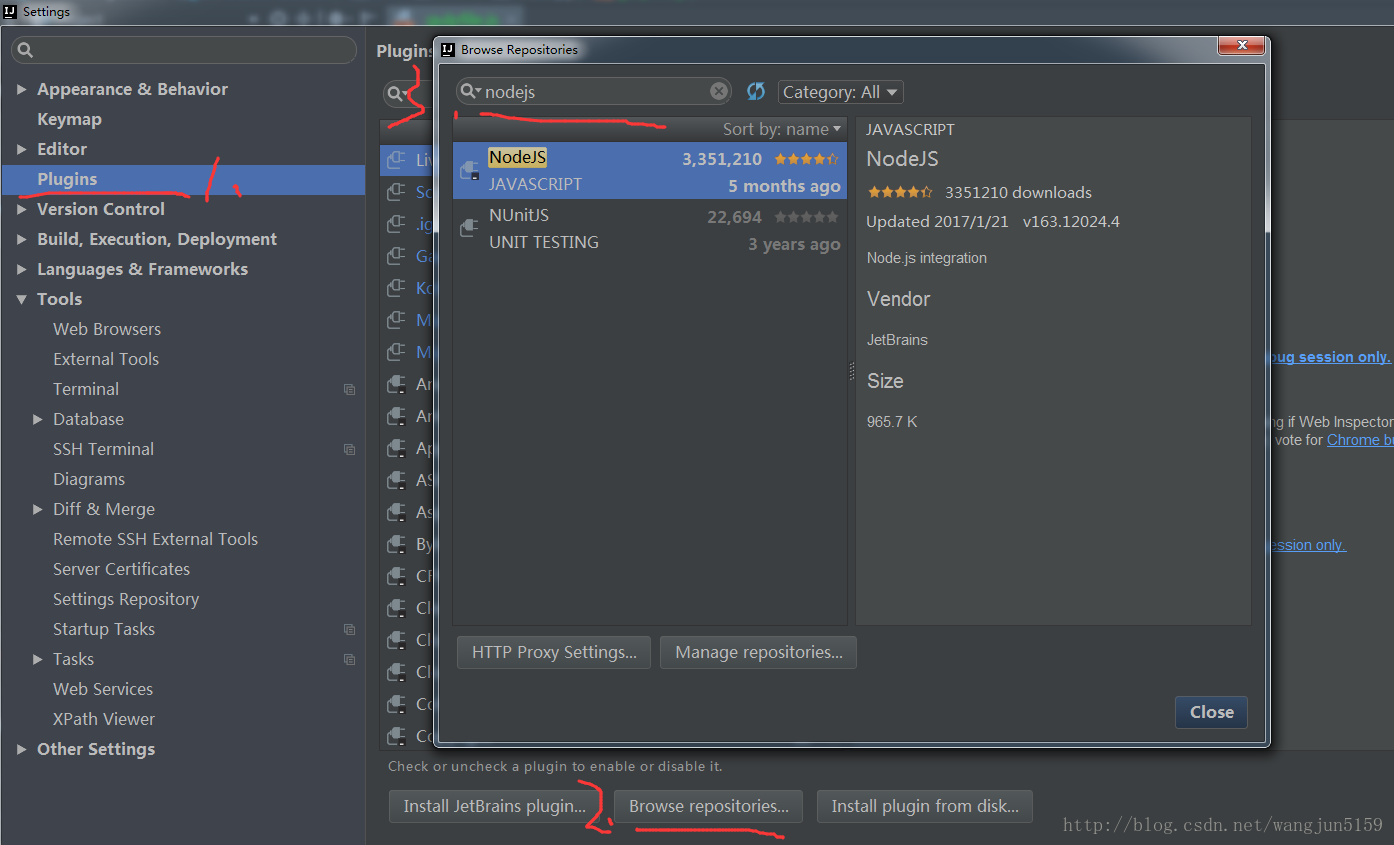The width and height of the screenshot is (1394, 845).
Task: Click the search icon in Settings sidebar
Action: click(26, 50)
